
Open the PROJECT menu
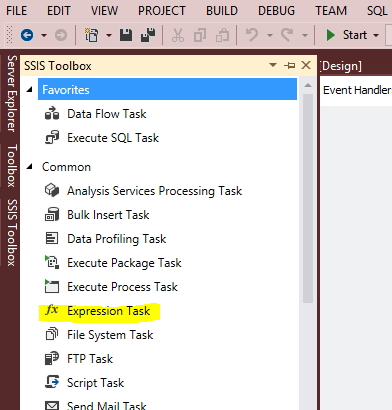[162, 11]
